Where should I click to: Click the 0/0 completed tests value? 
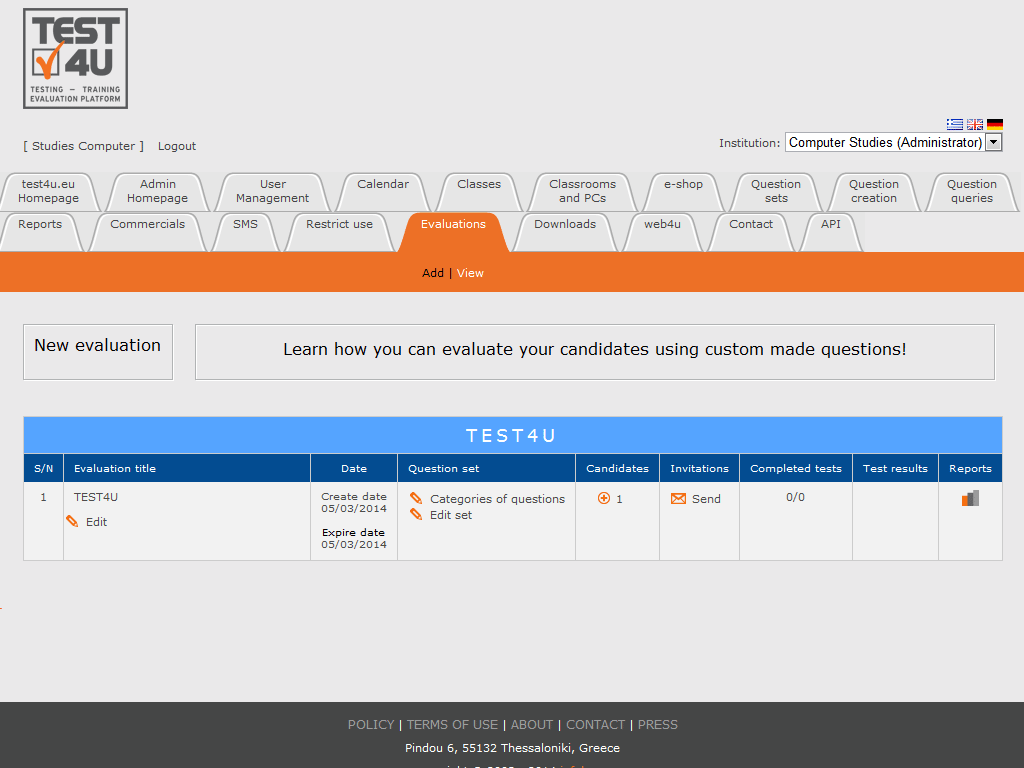(795, 498)
